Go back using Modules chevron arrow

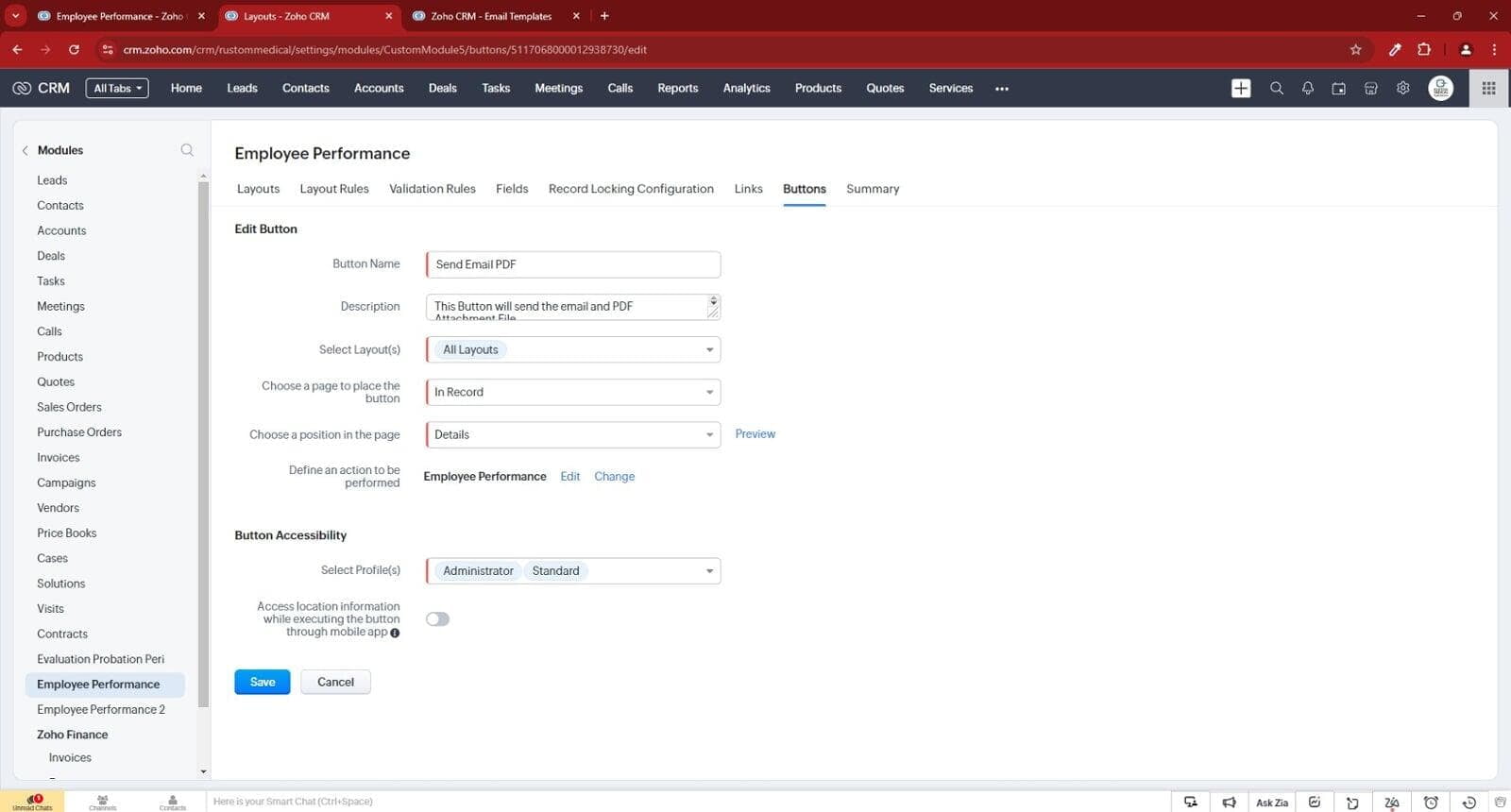pyautogui.click(x=25, y=150)
